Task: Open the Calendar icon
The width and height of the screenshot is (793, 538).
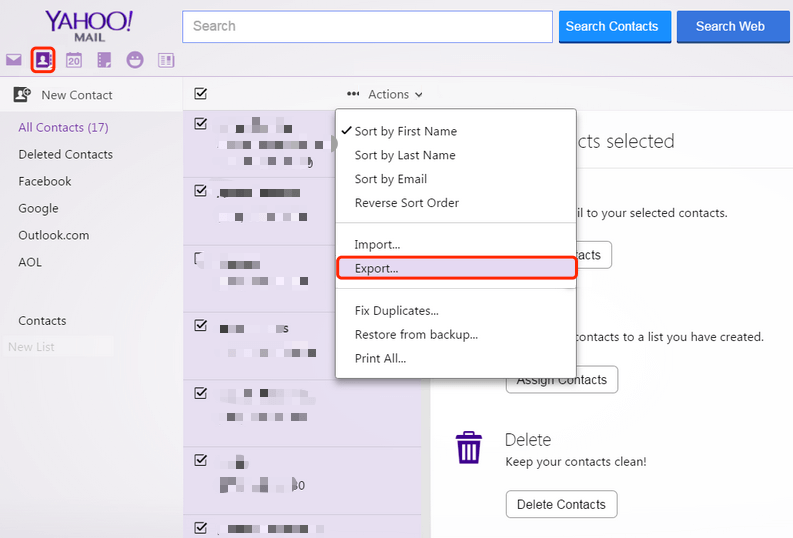Action: [x=74, y=60]
